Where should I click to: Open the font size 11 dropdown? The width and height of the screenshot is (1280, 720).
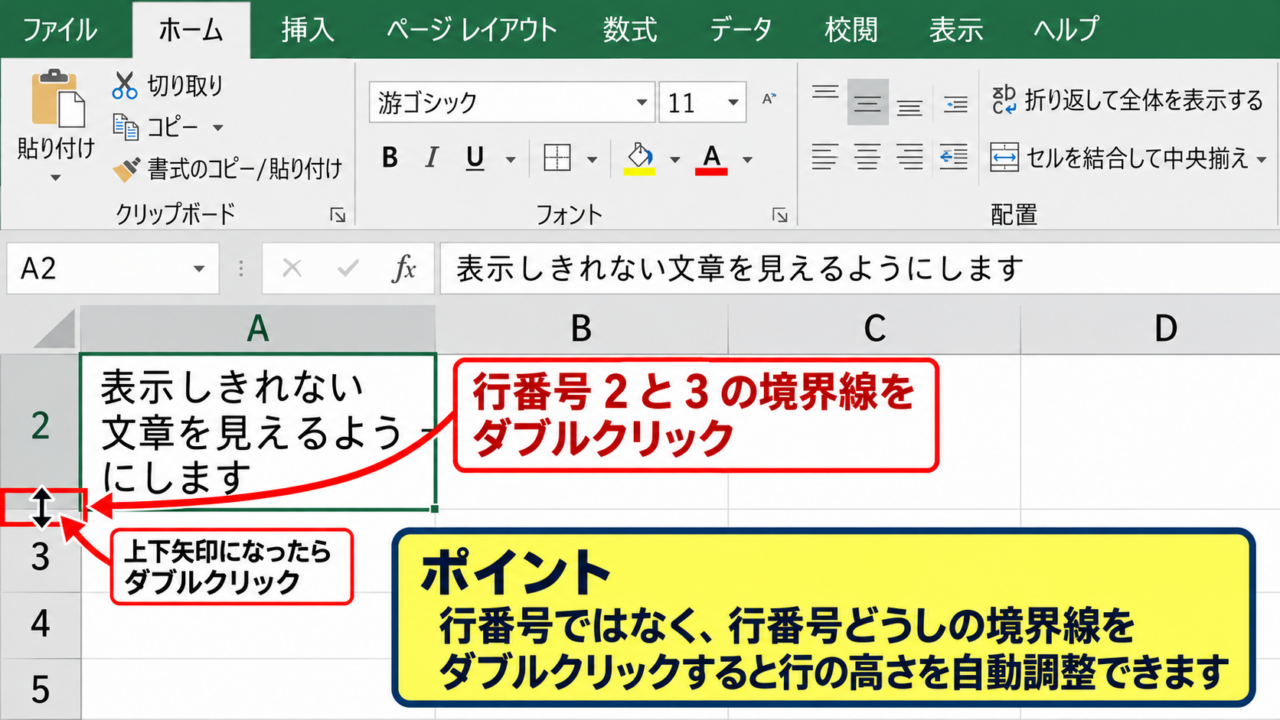[x=735, y=103]
